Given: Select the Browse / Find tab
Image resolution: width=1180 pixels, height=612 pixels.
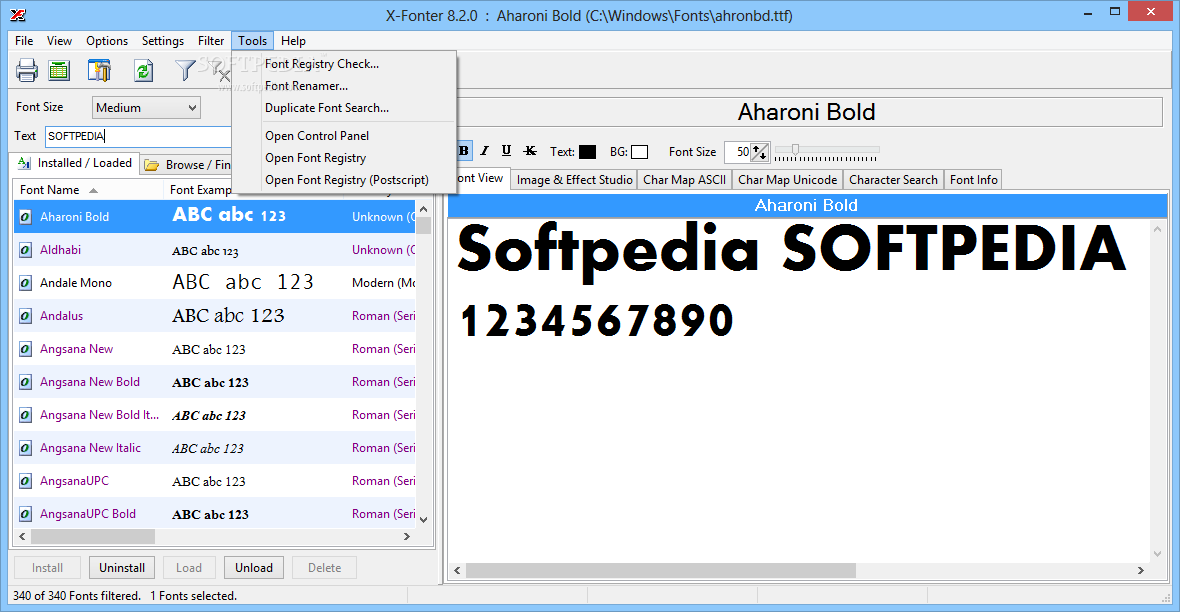Looking at the screenshot, I should (x=187, y=165).
